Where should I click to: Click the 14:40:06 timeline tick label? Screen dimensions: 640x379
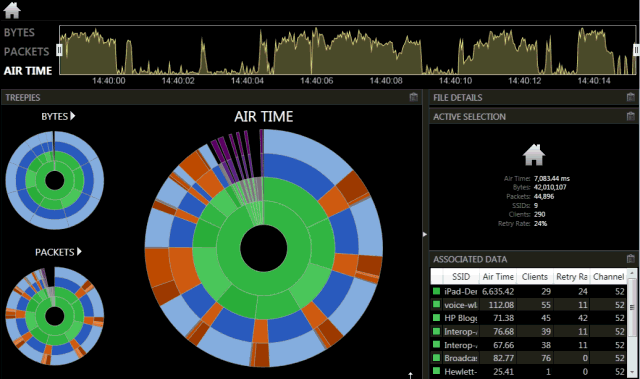tap(316, 81)
